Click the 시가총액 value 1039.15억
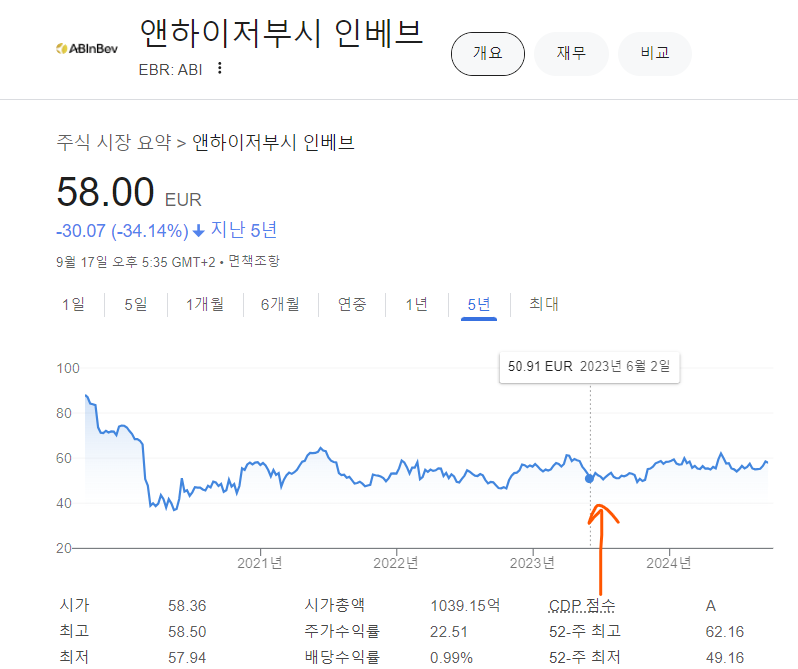Image resolution: width=798 pixels, height=669 pixels. (x=465, y=605)
